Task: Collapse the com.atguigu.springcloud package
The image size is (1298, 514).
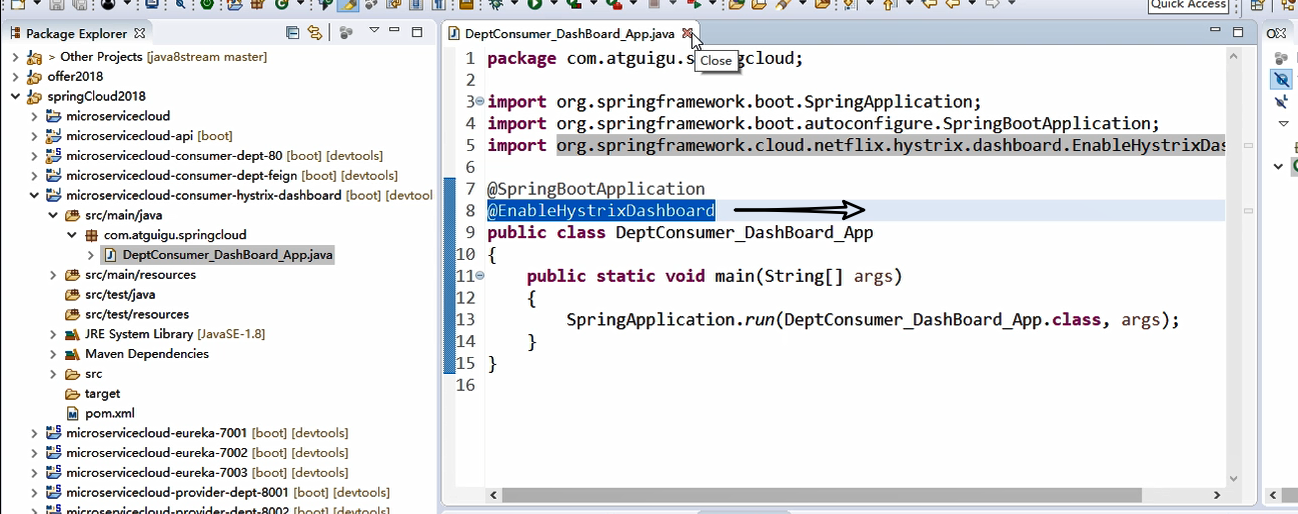Action: (x=72, y=235)
